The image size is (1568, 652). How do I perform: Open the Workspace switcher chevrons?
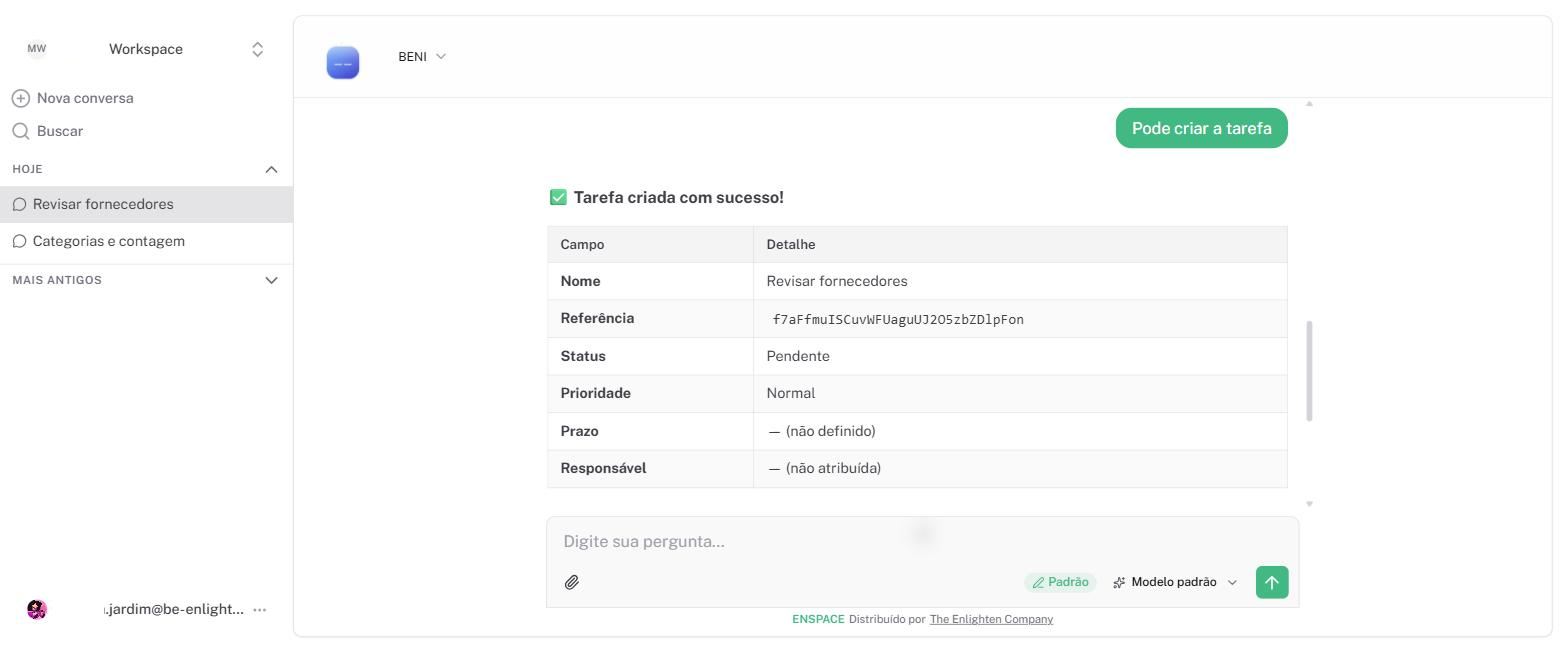click(257, 49)
